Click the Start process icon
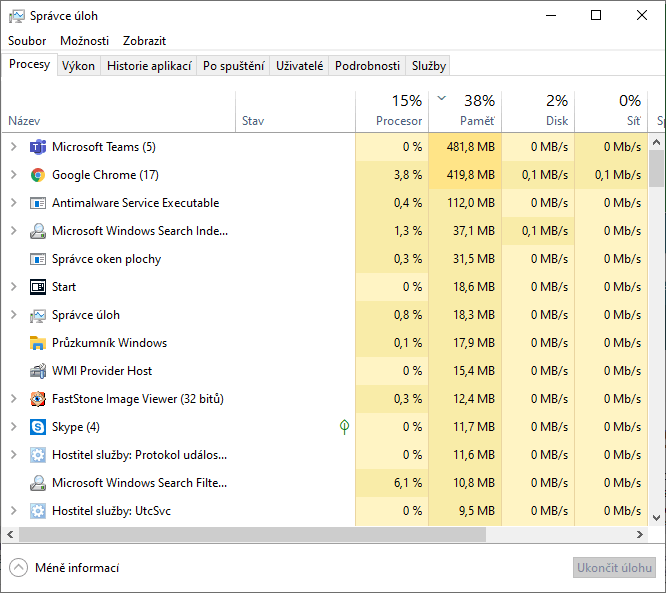 [x=38, y=287]
